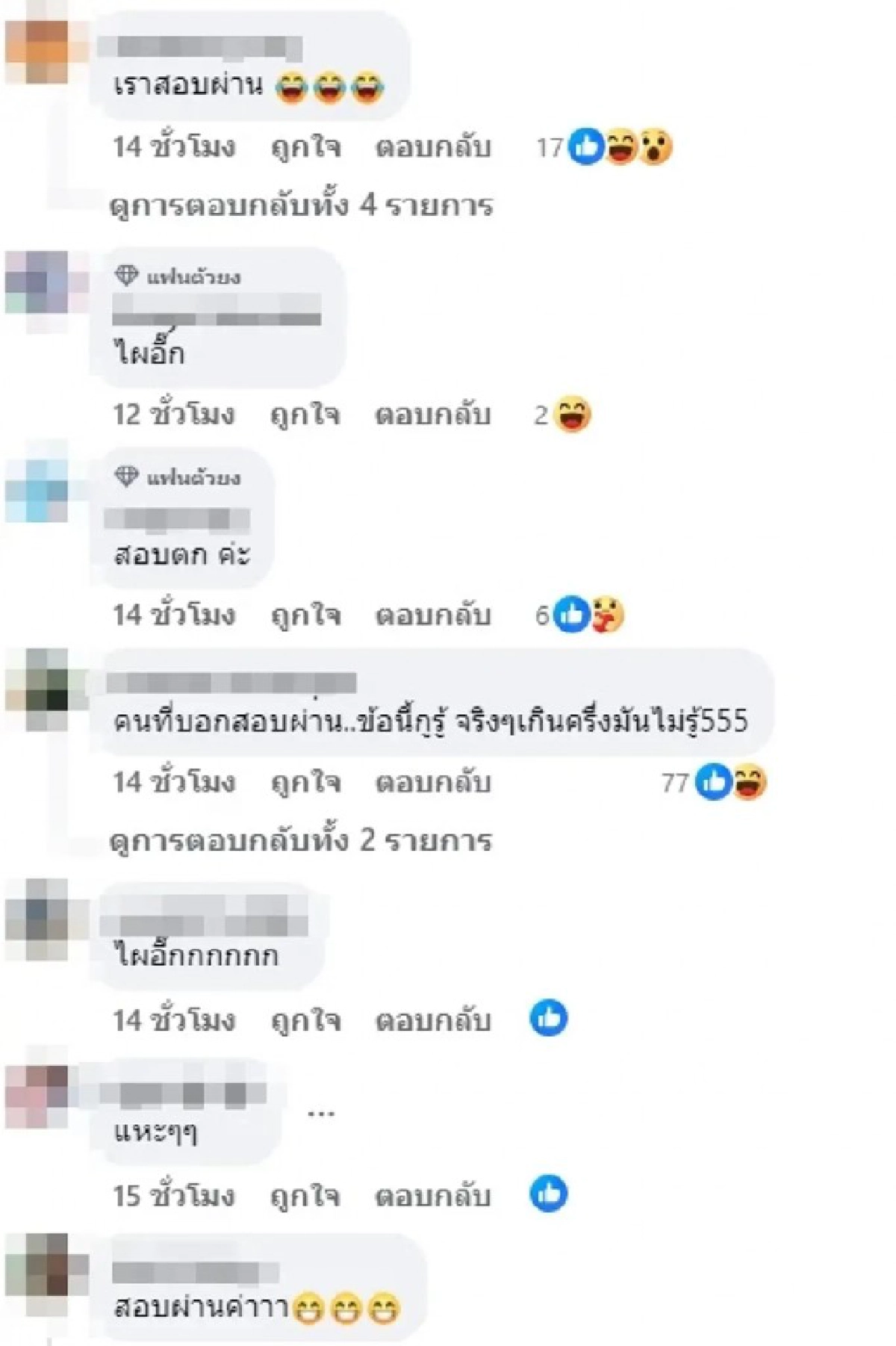Image resolution: width=896 pixels, height=1346 pixels.
Task: Click the laughing reaction on the ไผอิ๊ก comment
Action: tap(573, 415)
